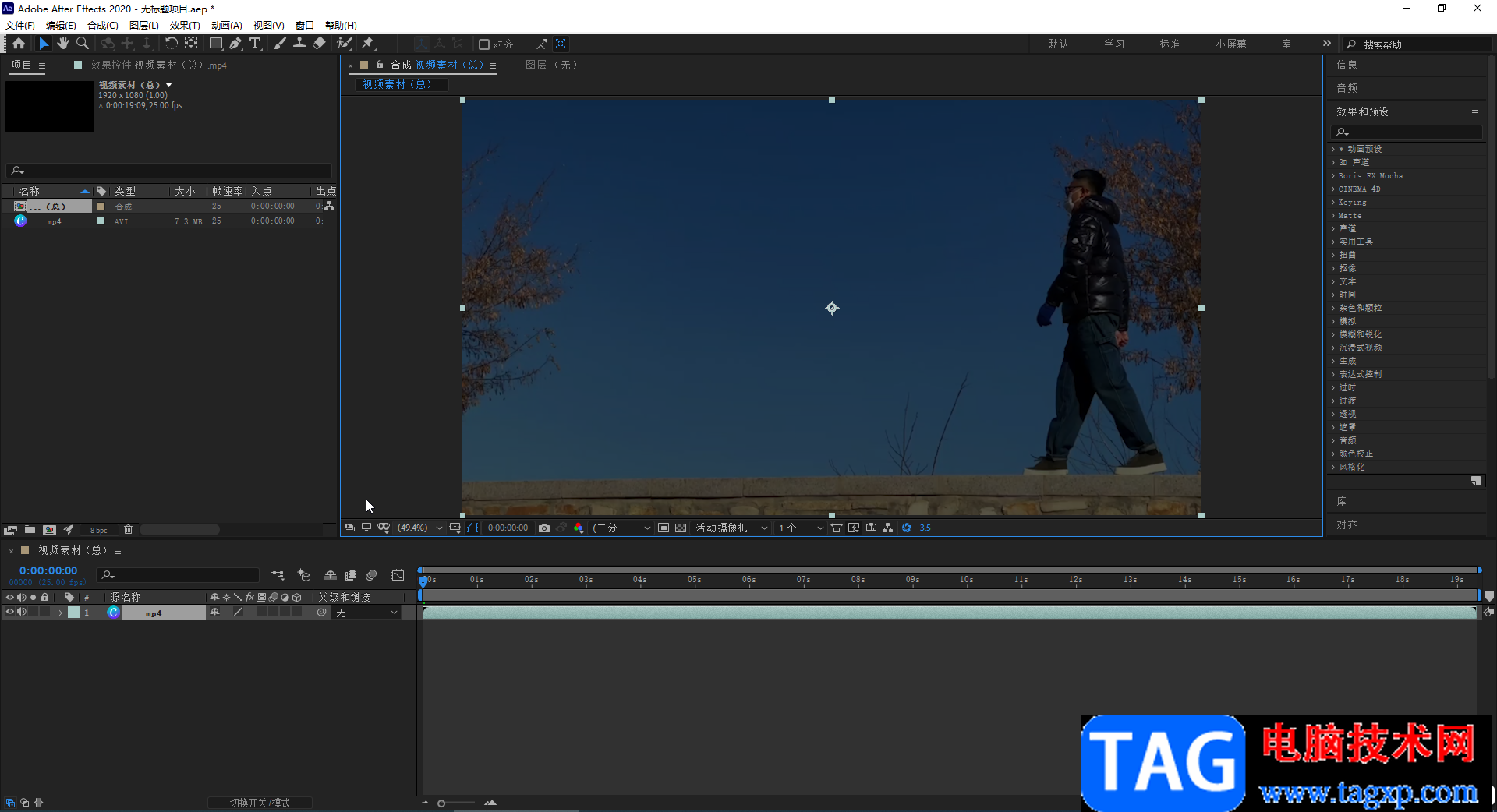Image resolution: width=1497 pixels, height=812 pixels.
Task: Select the Brush tool
Action: (280, 44)
